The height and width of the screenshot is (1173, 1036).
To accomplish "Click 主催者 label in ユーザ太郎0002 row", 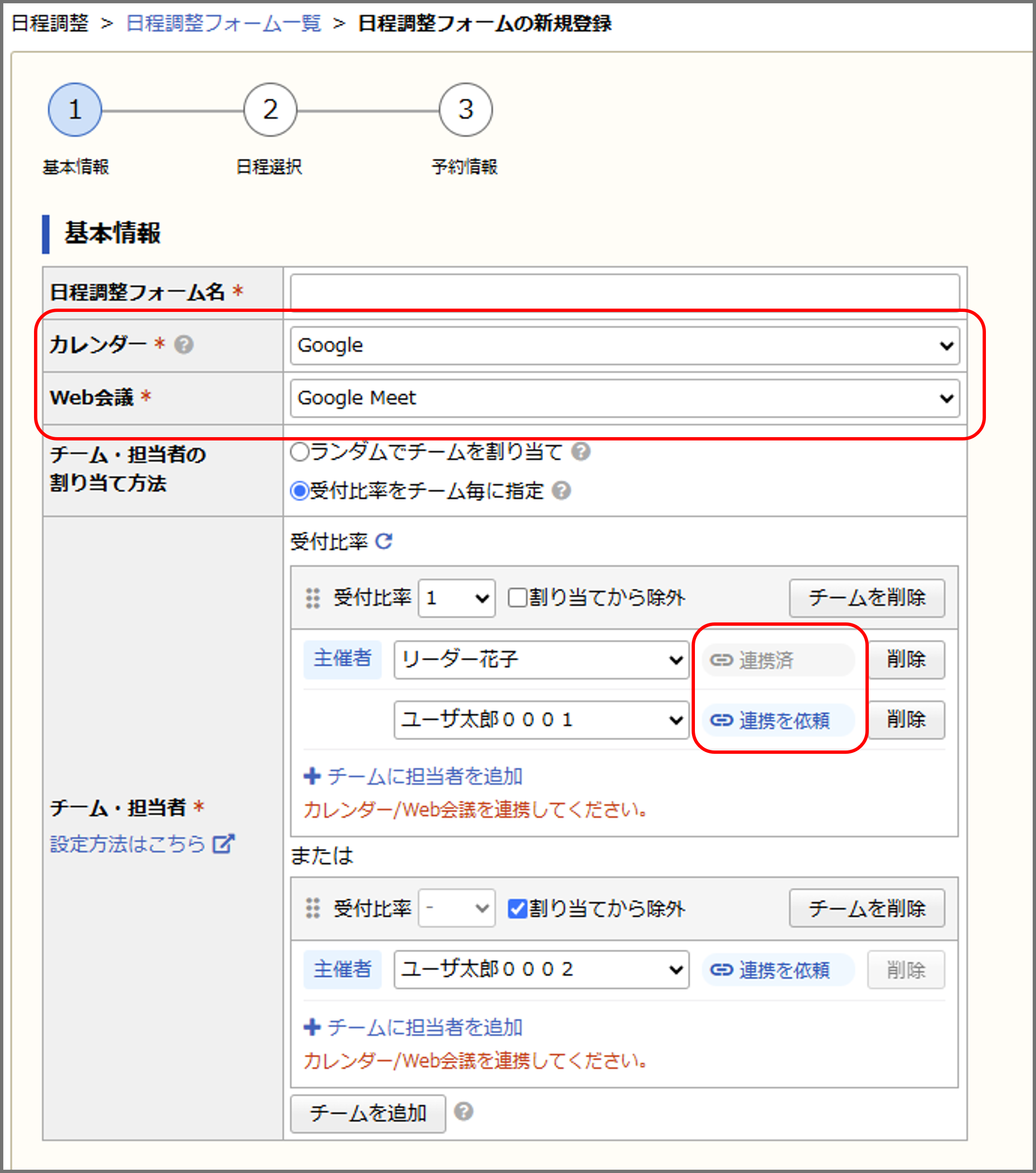I will click(x=342, y=970).
